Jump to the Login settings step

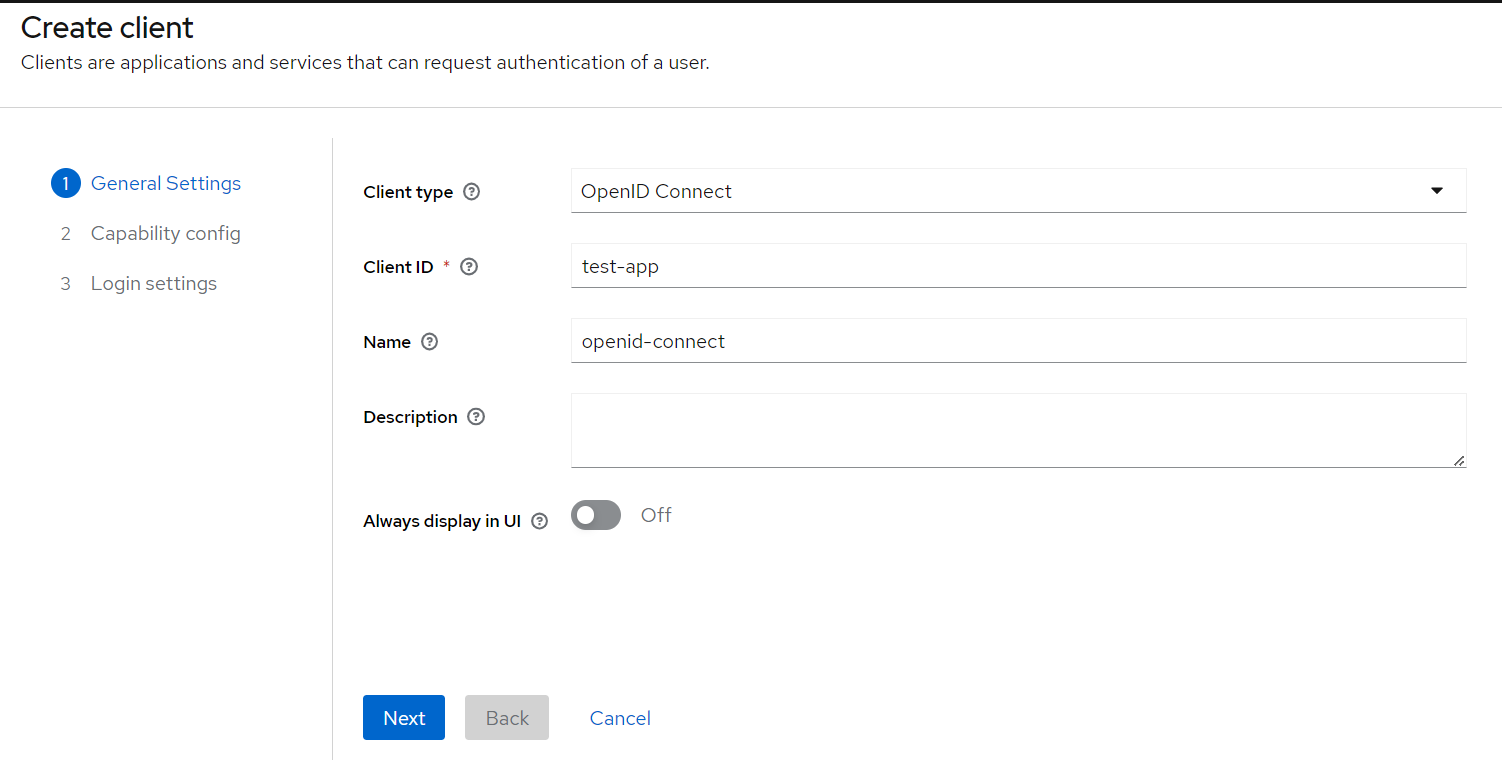[x=154, y=284]
